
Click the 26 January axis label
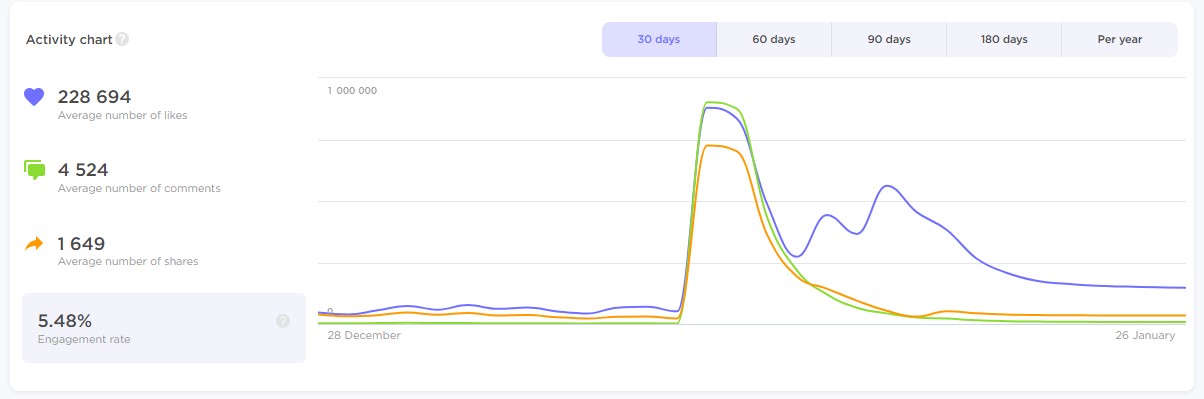[x=1145, y=336]
